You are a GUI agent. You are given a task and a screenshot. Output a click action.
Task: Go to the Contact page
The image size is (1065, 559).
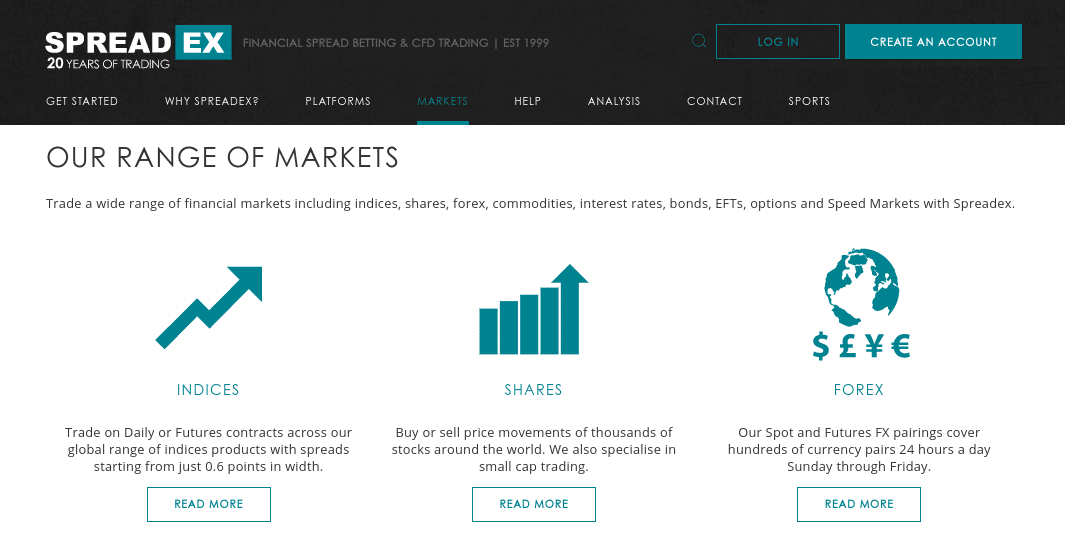tap(715, 101)
